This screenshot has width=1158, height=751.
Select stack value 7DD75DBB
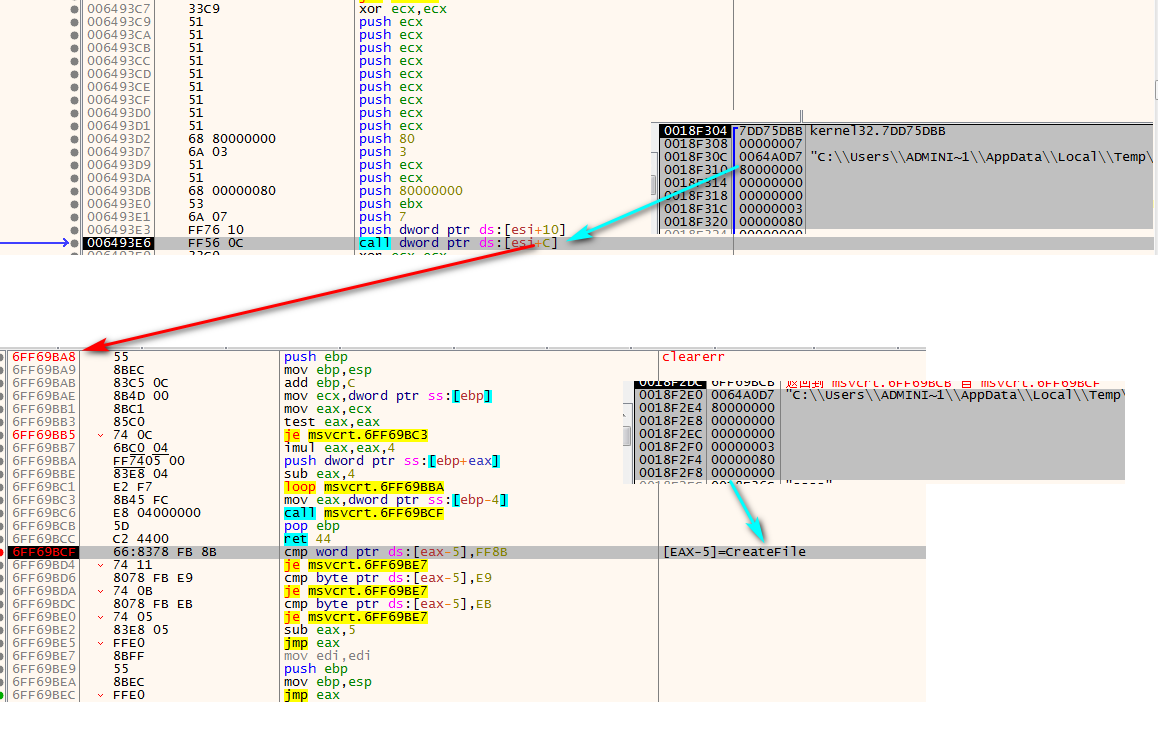(x=770, y=131)
